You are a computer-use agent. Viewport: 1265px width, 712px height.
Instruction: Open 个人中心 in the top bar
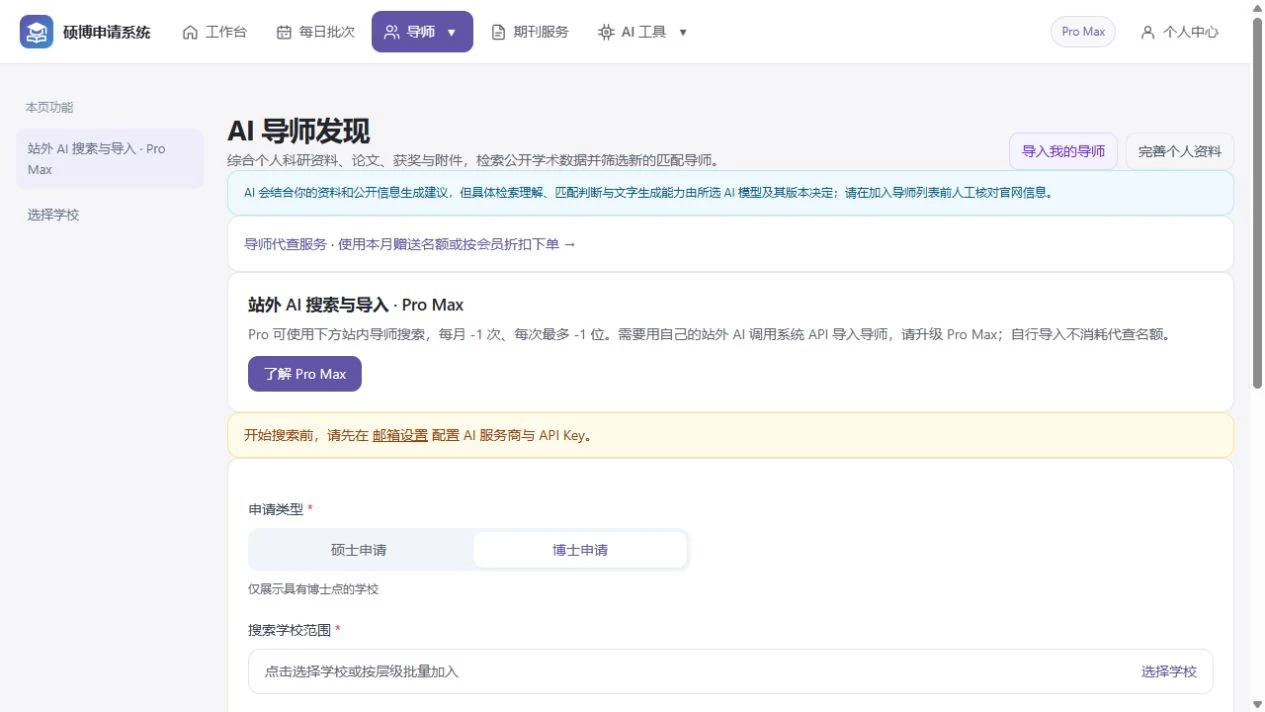point(1179,32)
